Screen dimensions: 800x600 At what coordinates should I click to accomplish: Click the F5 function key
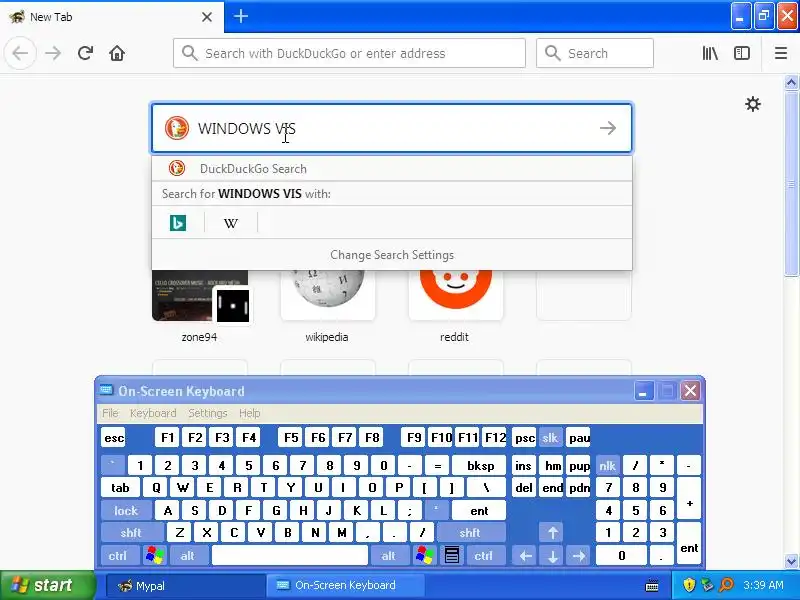pos(291,438)
